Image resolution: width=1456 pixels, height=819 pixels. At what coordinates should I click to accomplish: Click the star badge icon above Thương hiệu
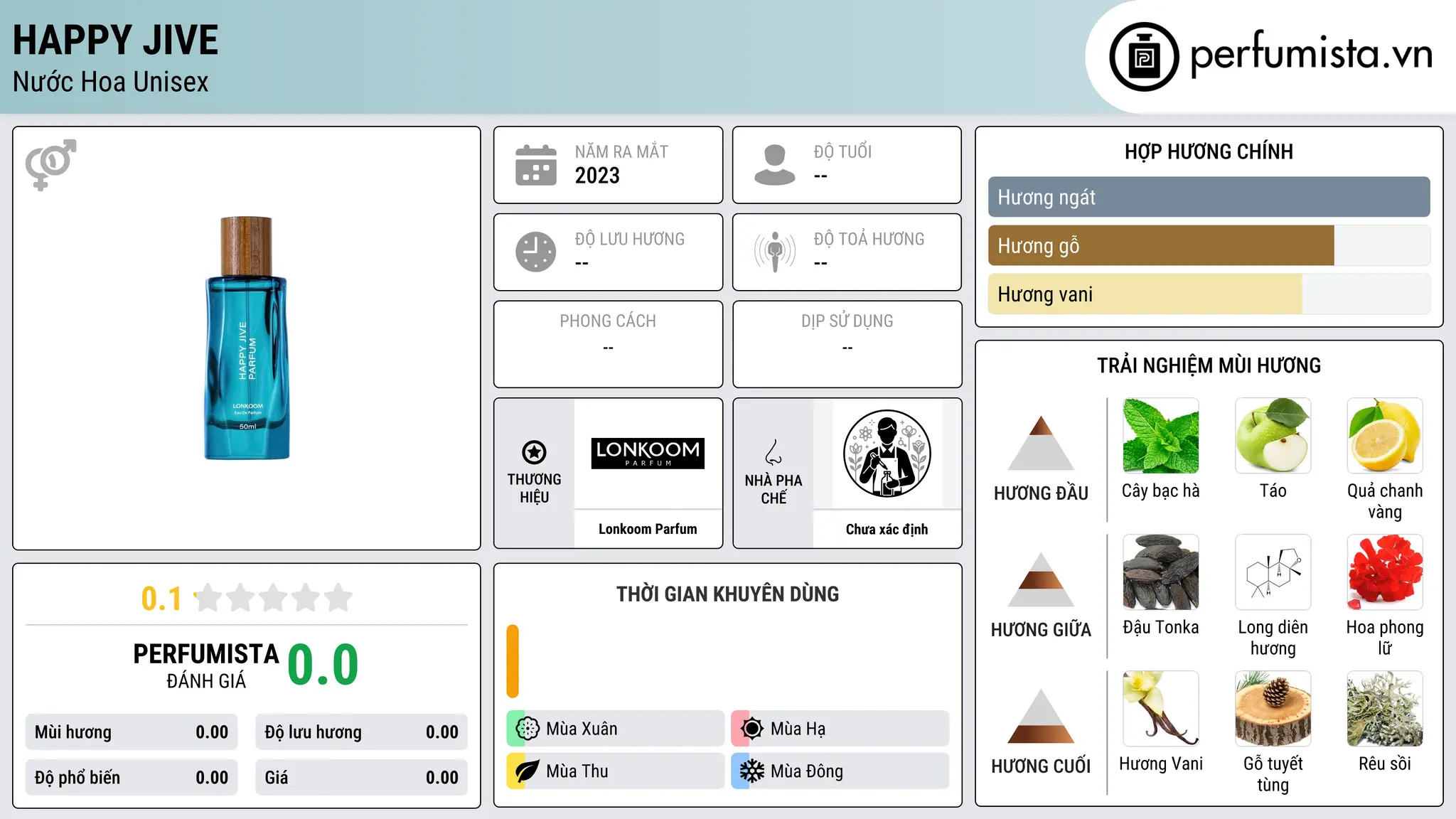534,451
